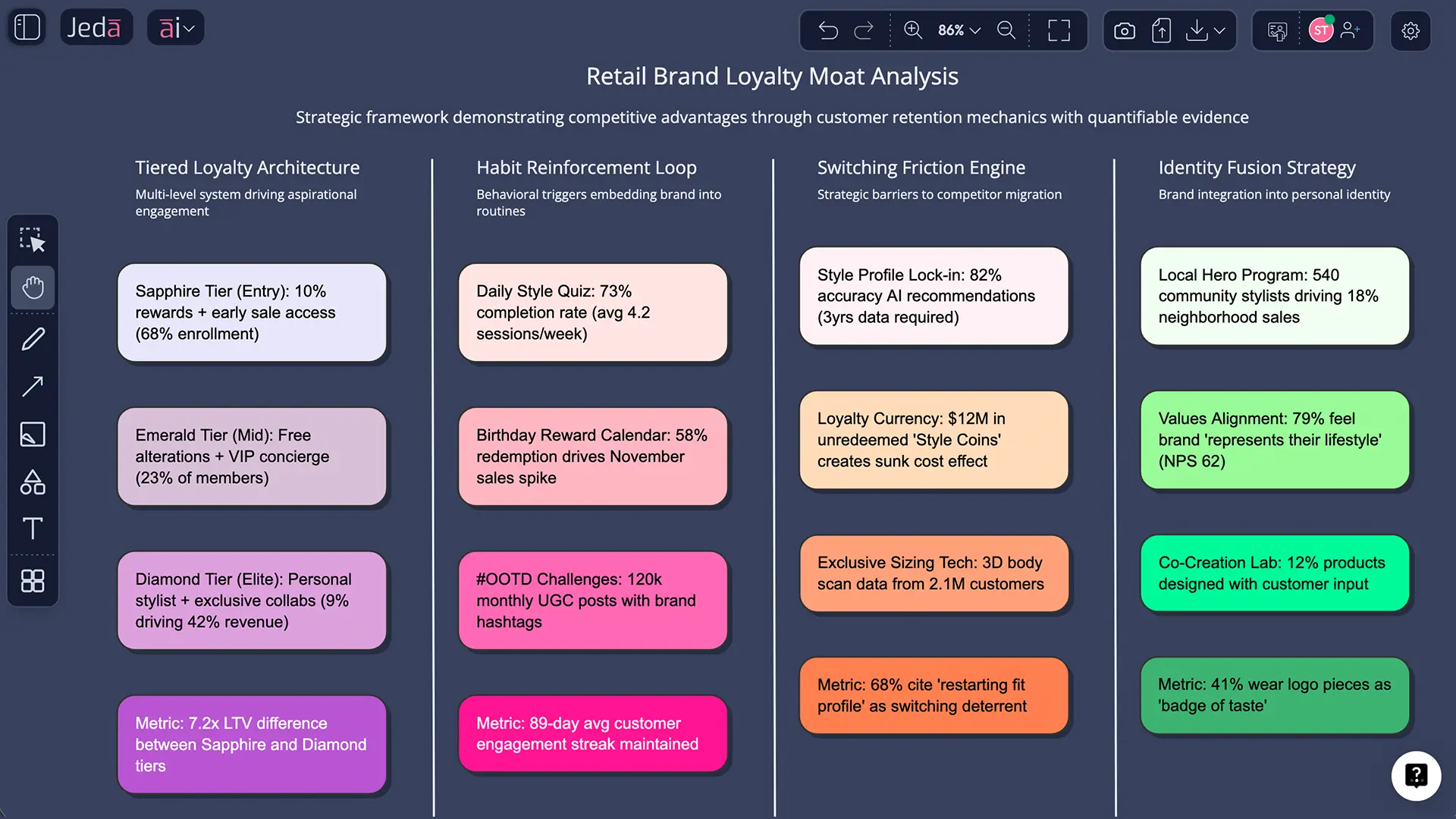The width and height of the screenshot is (1456, 819).
Task: Toggle fullscreen mode
Action: [x=1059, y=30]
